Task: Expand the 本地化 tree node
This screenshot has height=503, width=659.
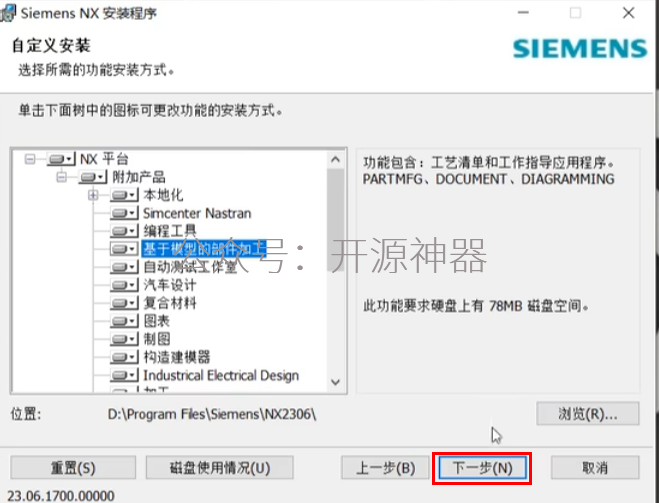Action: click(93, 195)
